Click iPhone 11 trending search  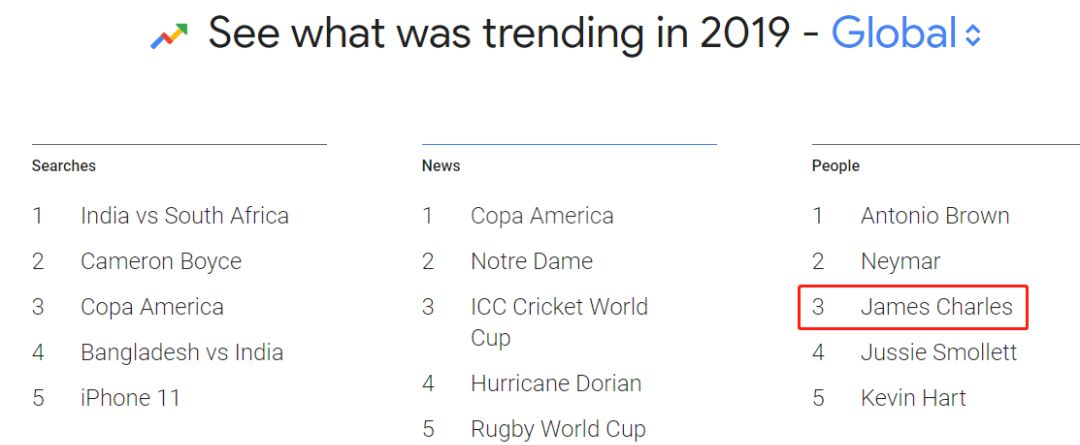[130, 398]
